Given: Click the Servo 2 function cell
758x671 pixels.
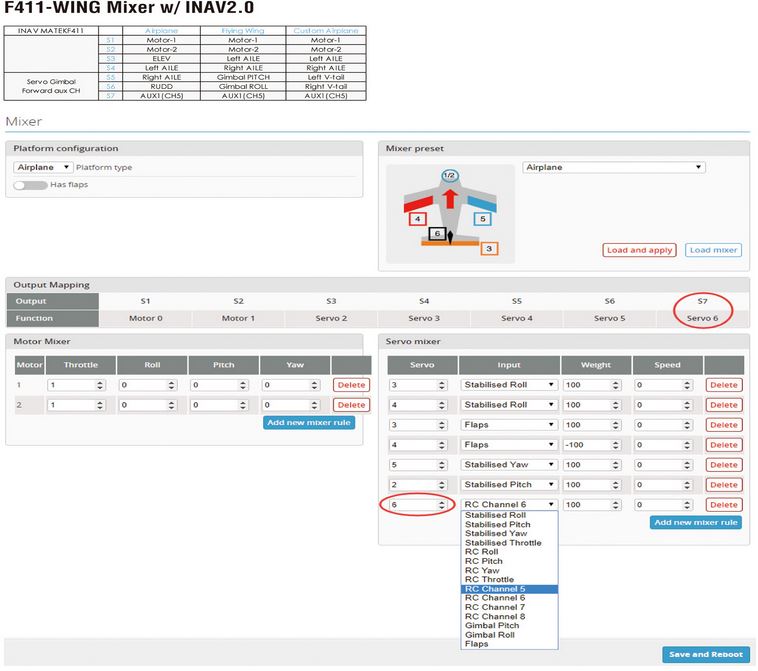Looking at the screenshot, I should coord(331,319).
